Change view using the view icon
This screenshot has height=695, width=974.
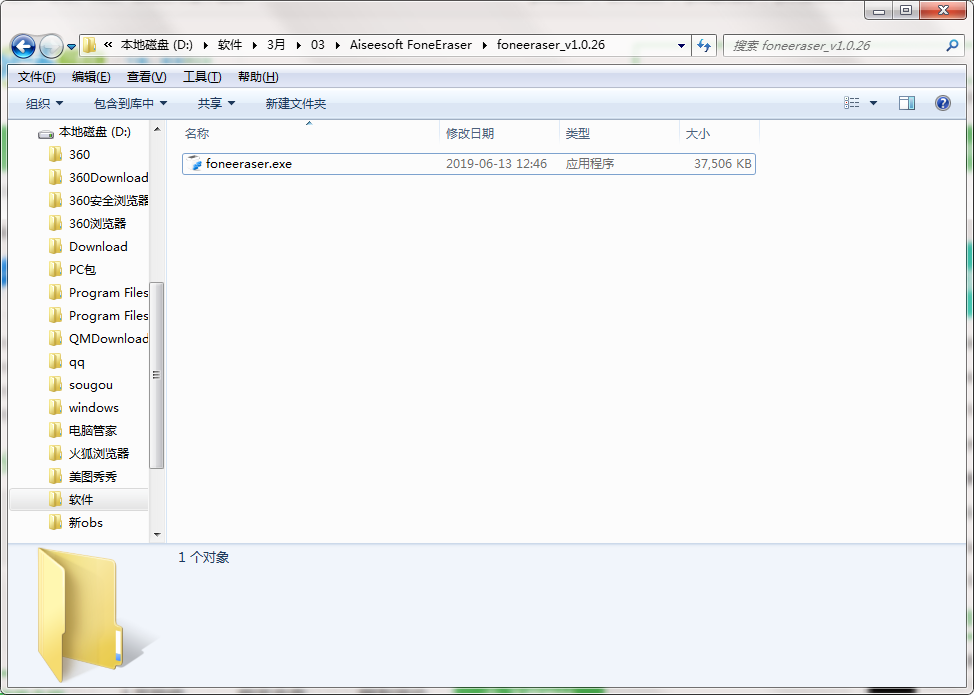[x=852, y=103]
